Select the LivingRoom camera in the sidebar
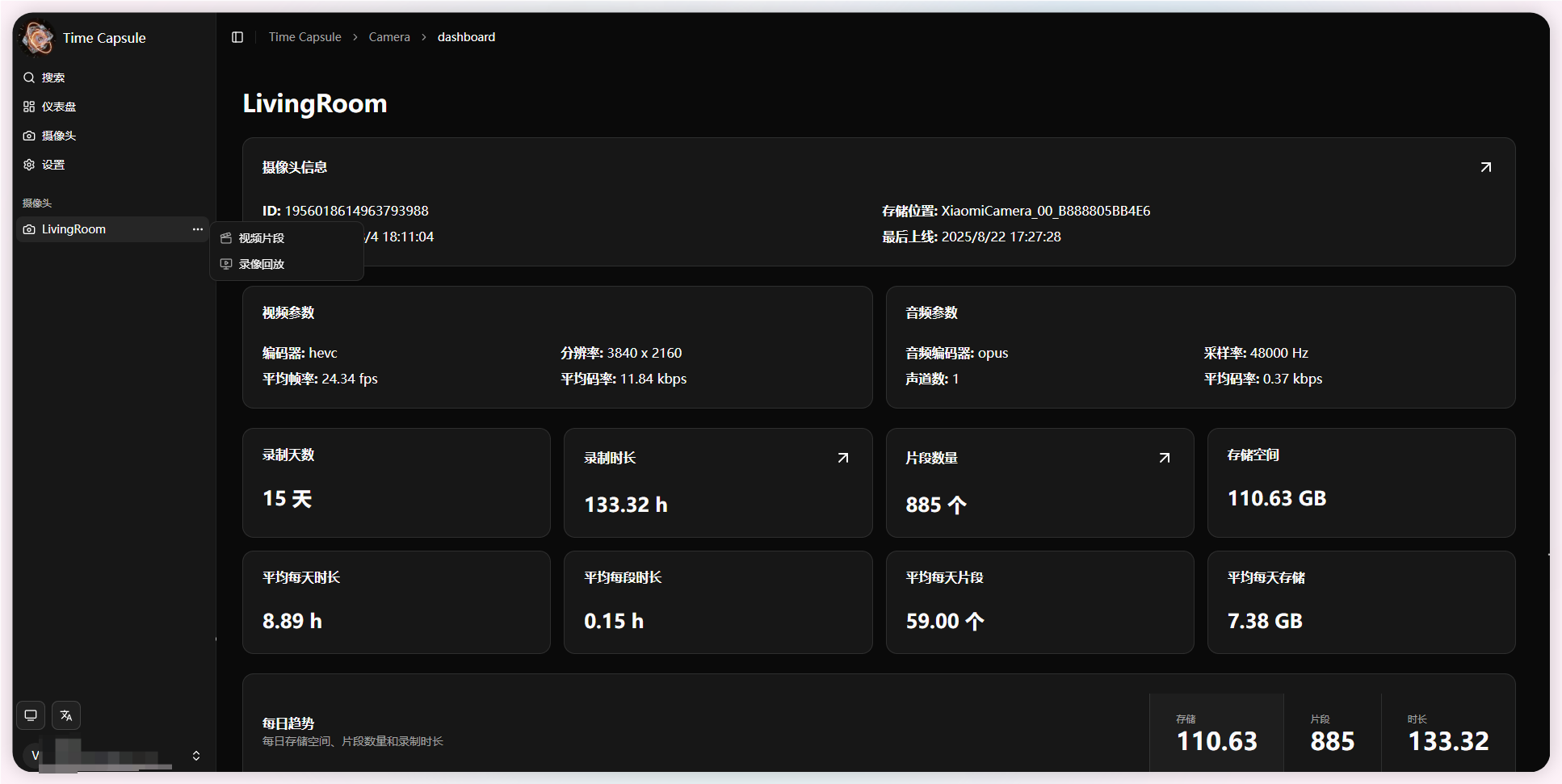Viewport: 1562px width, 784px height. point(73,229)
